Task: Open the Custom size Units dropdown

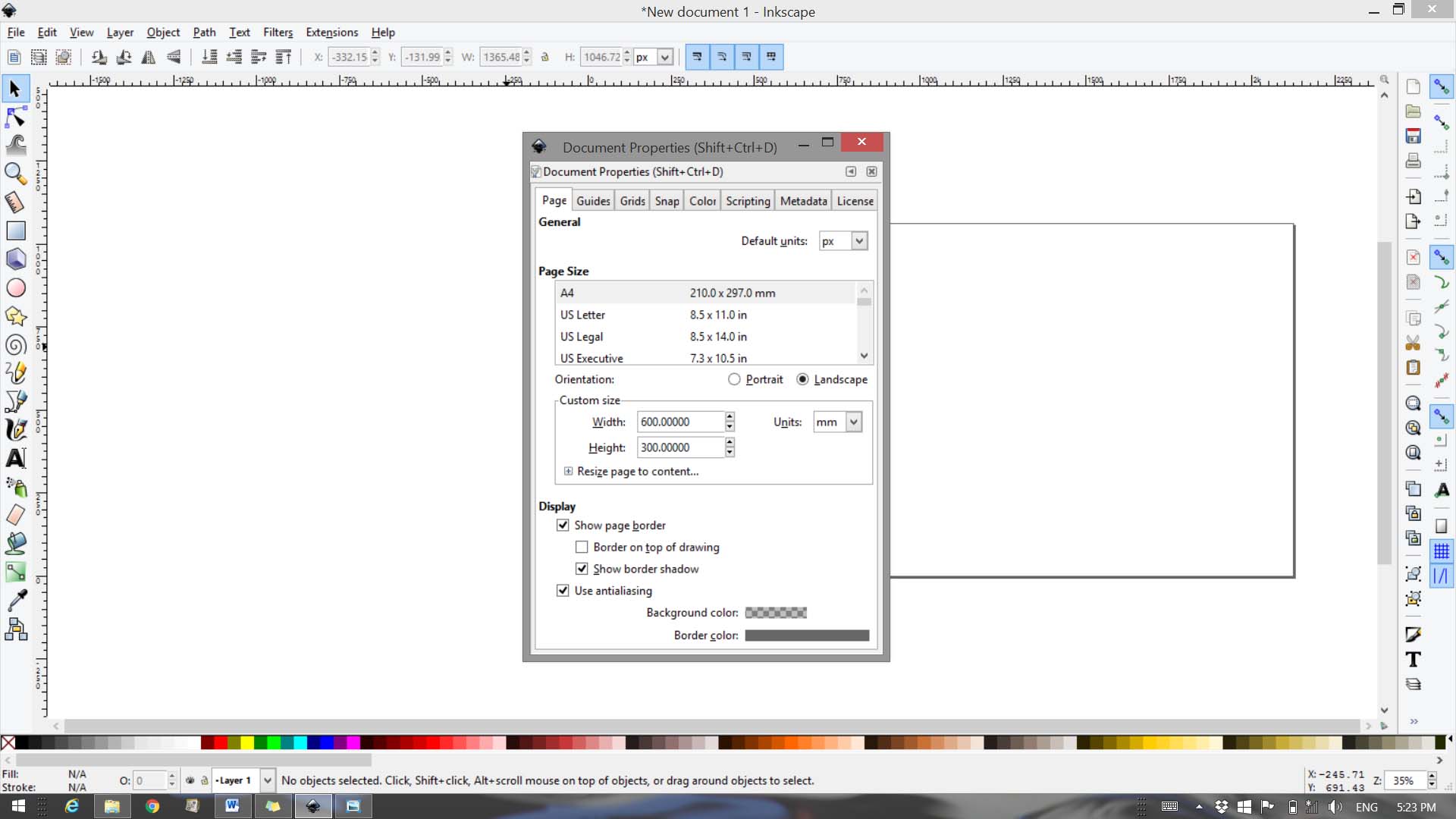Action: 837,422
